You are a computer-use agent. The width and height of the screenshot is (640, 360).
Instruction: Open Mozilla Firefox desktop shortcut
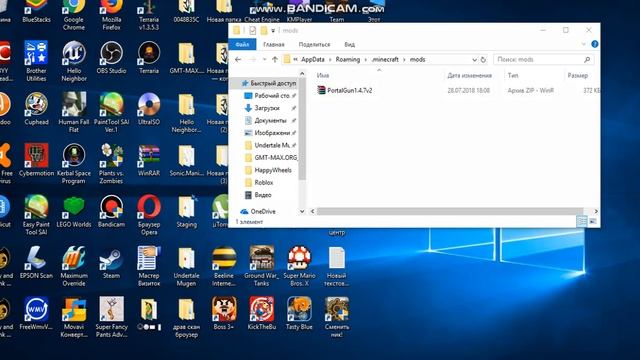coord(111,15)
